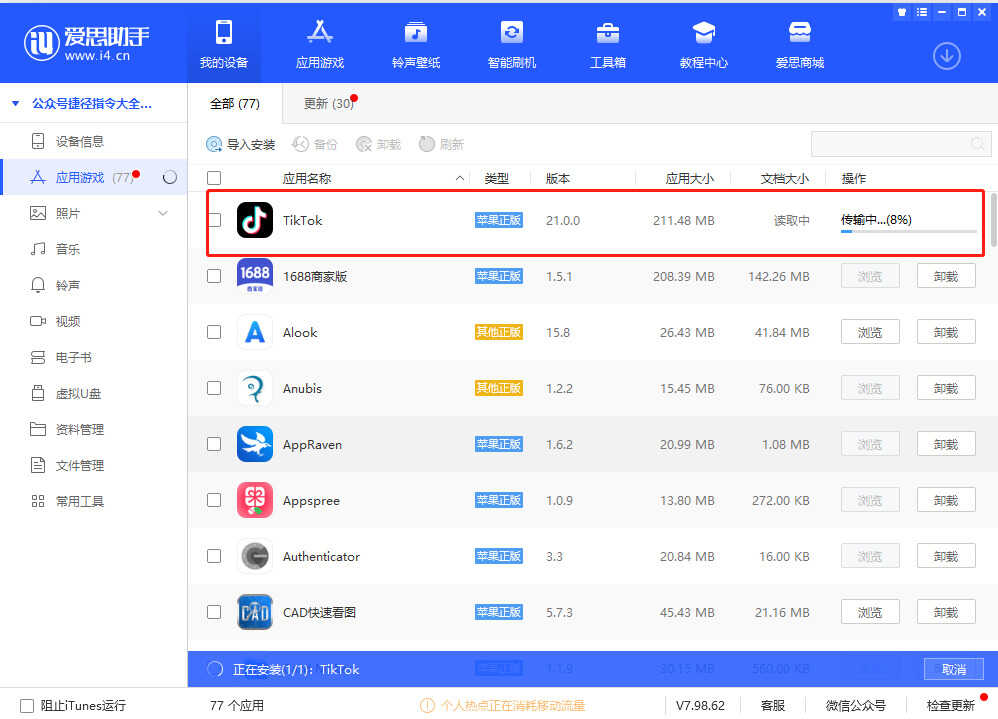Click the app search input field
The image size is (998, 719).
click(x=901, y=144)
